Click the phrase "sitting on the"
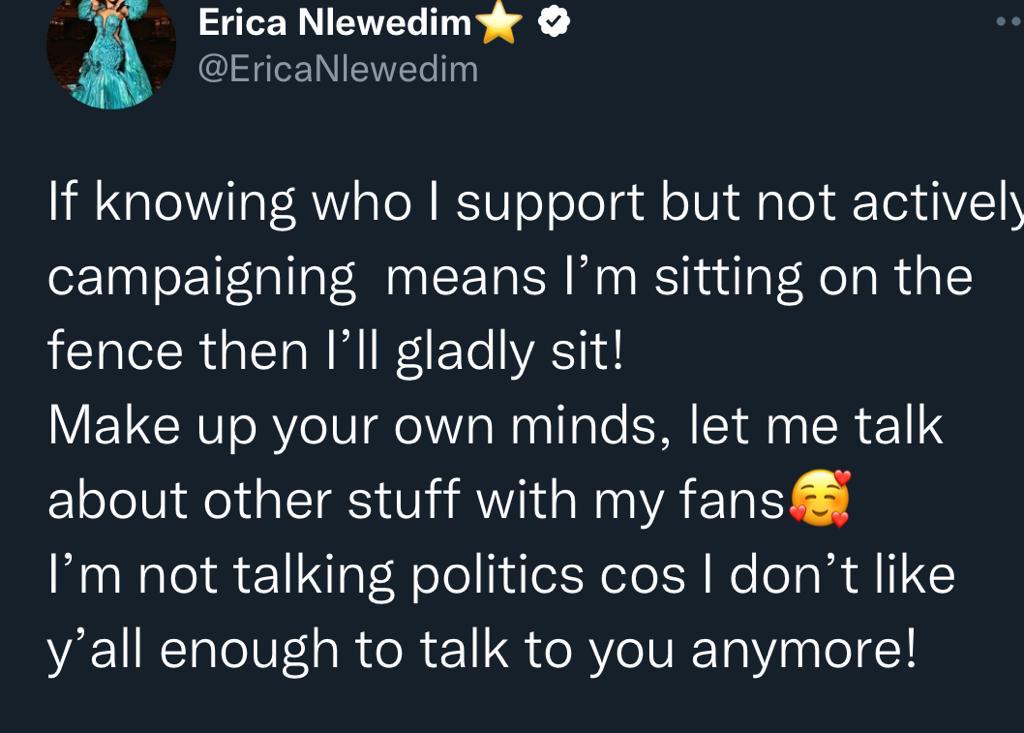 click(x=814, y=277)
